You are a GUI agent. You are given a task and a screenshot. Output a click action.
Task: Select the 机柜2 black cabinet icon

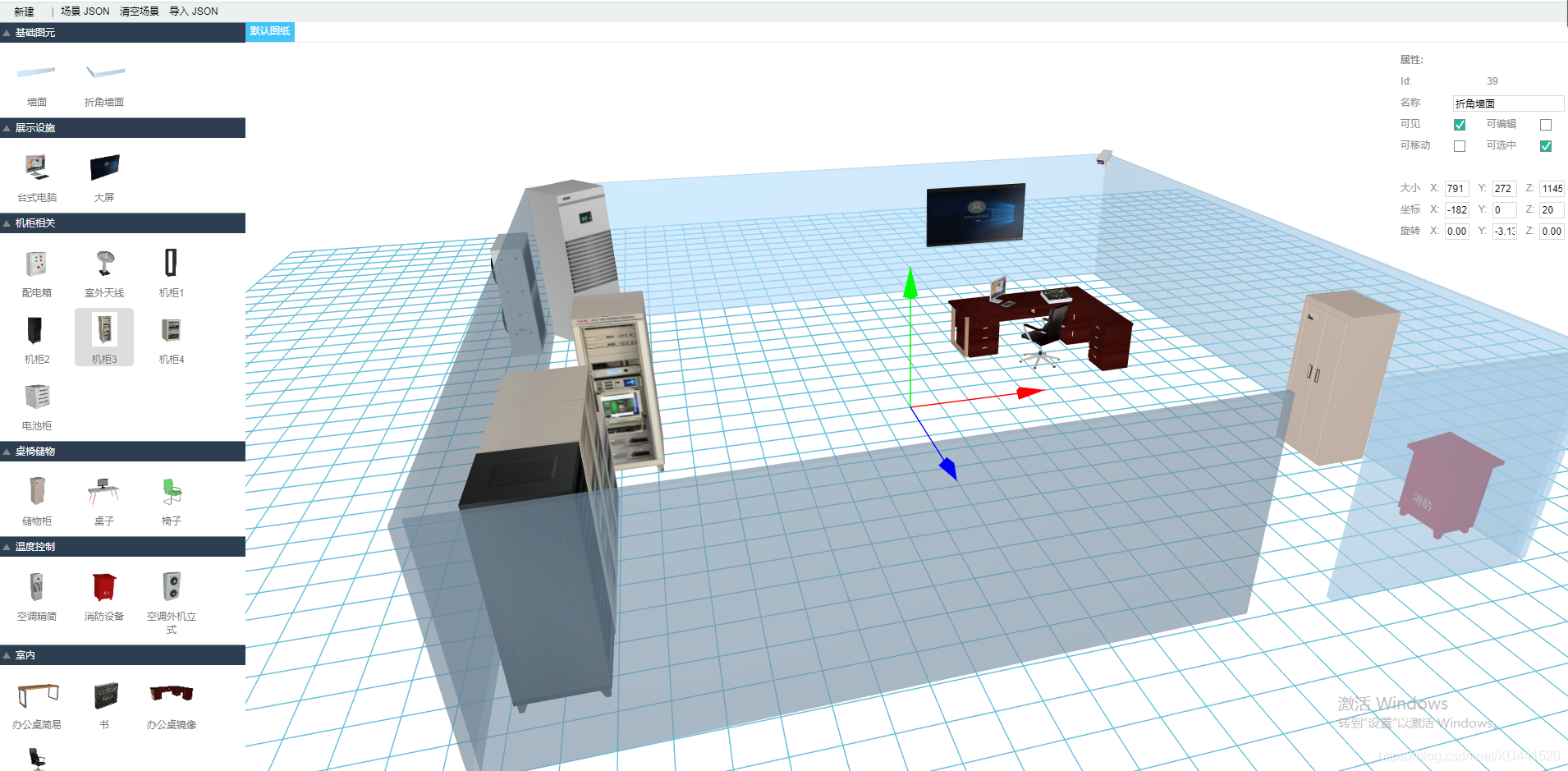click(x=35, y=330)
